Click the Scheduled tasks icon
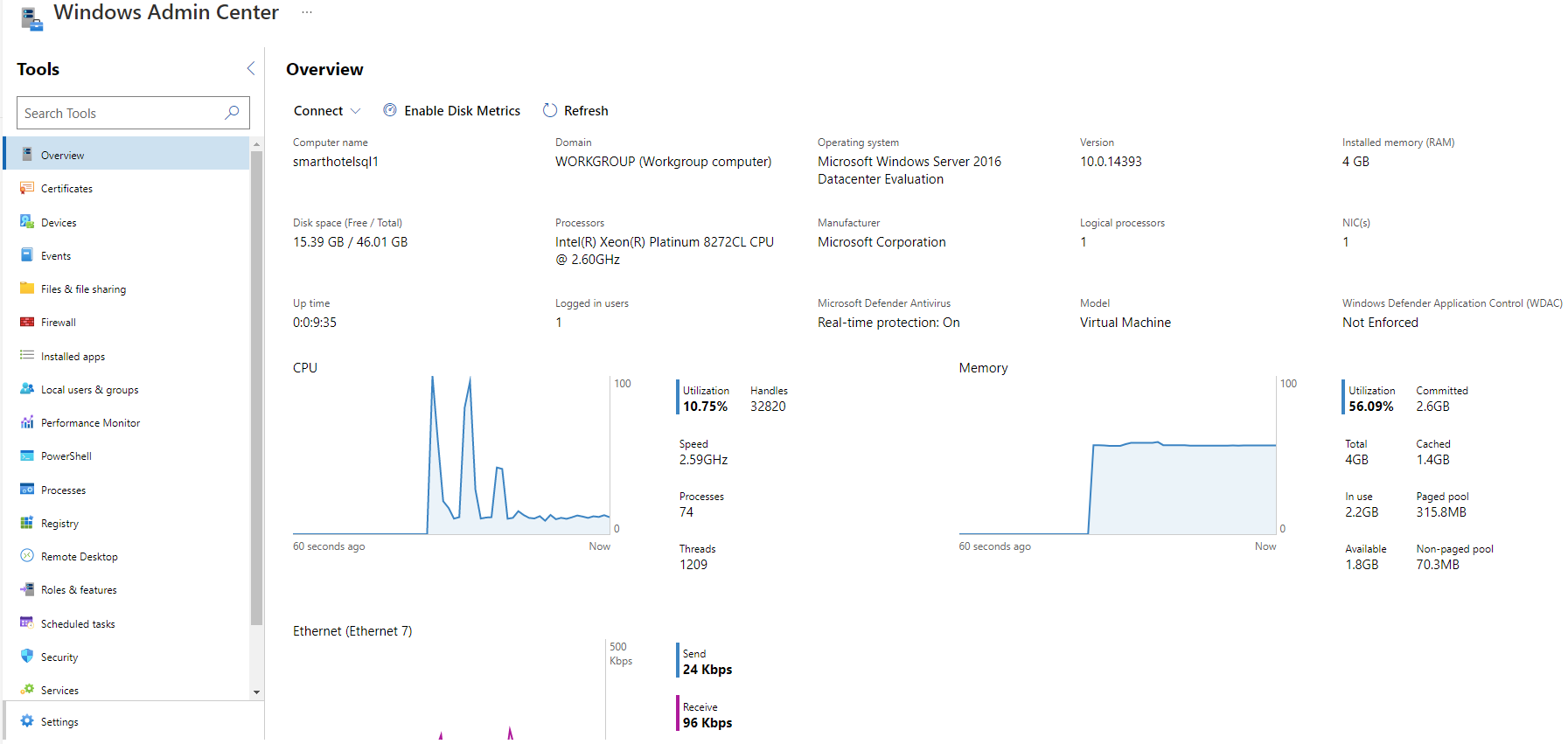This screenshot has width=1568, height=744. (27, 623)
